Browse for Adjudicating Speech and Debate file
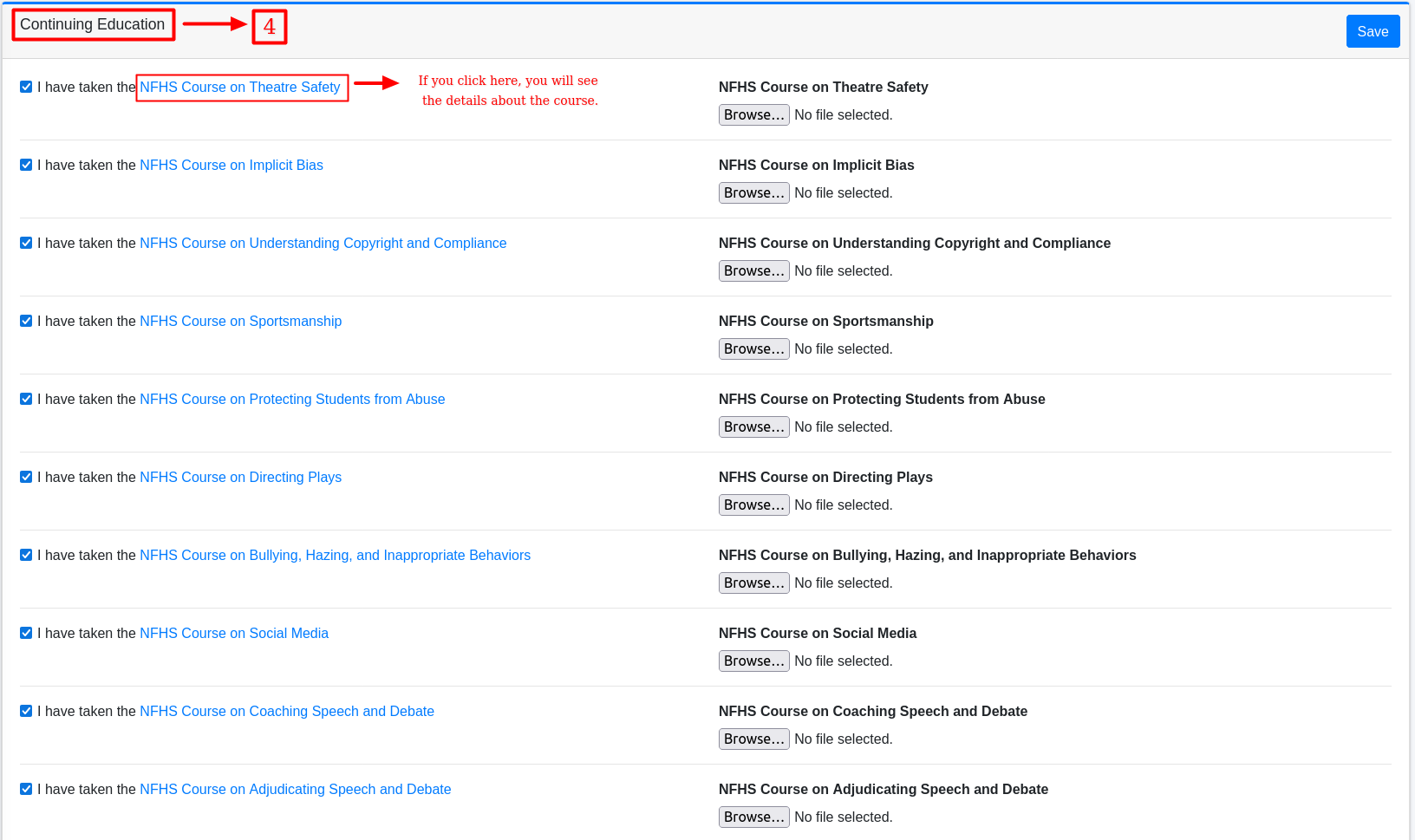 tap(753, 817)
